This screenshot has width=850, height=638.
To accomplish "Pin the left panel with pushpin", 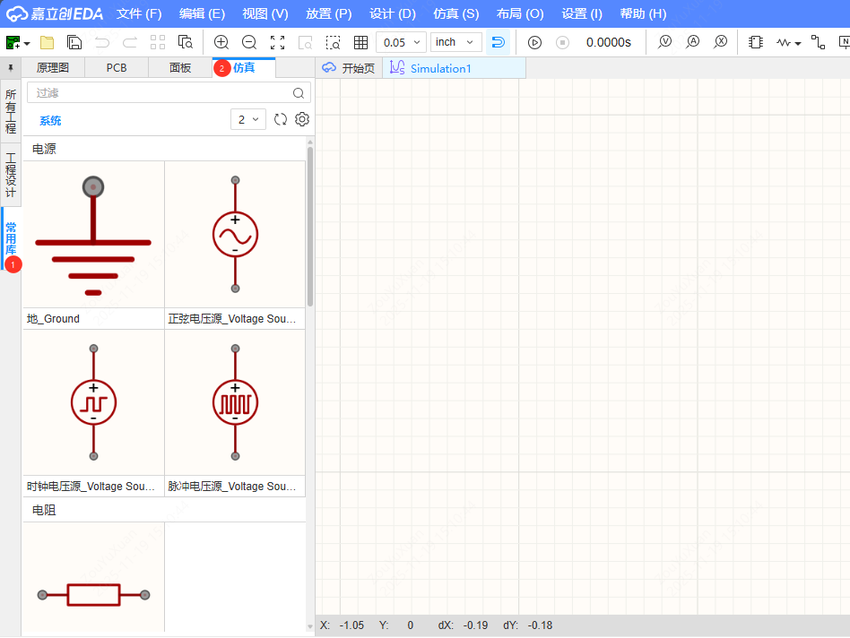I will pos(11,68).
